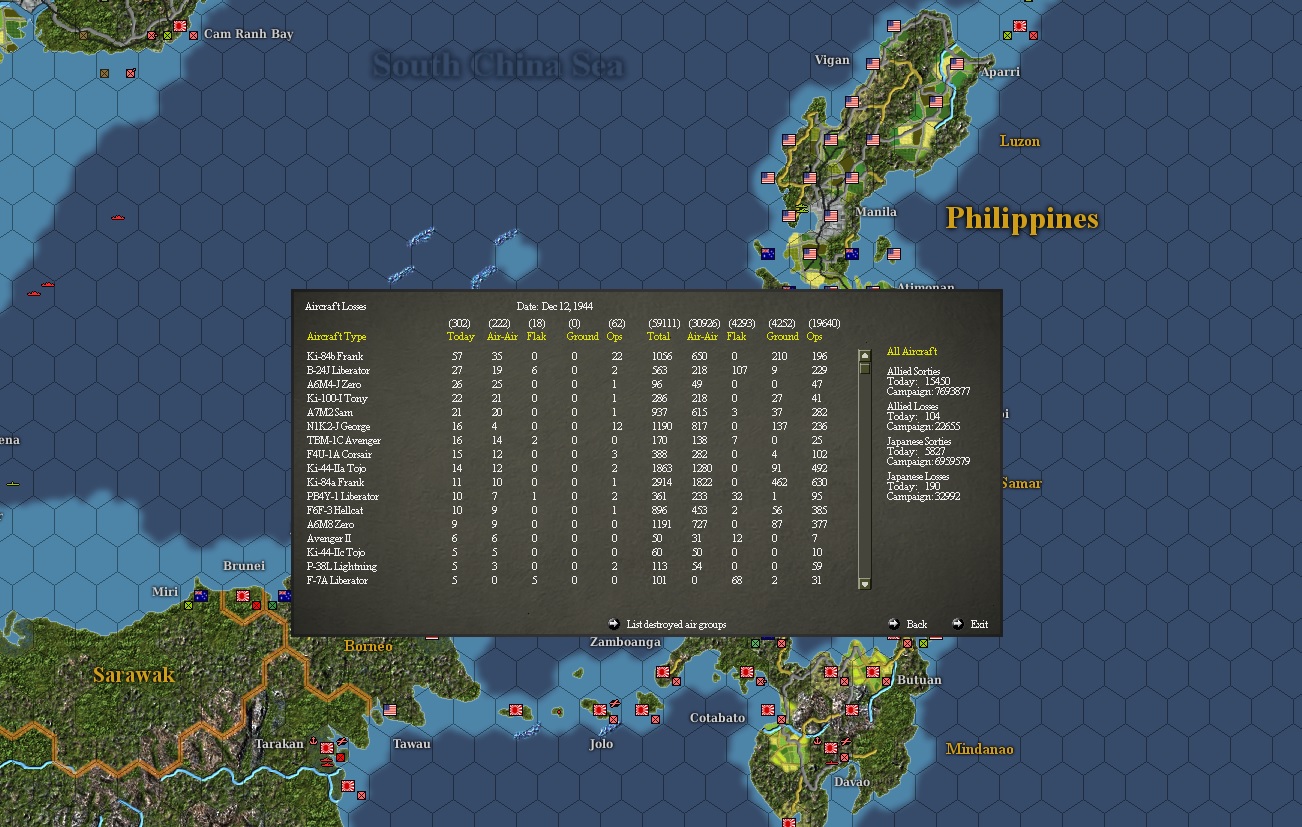Click the losses list scroll-down arrow
This screenshot has height=827, width=1302.
[x=865, y=584]
